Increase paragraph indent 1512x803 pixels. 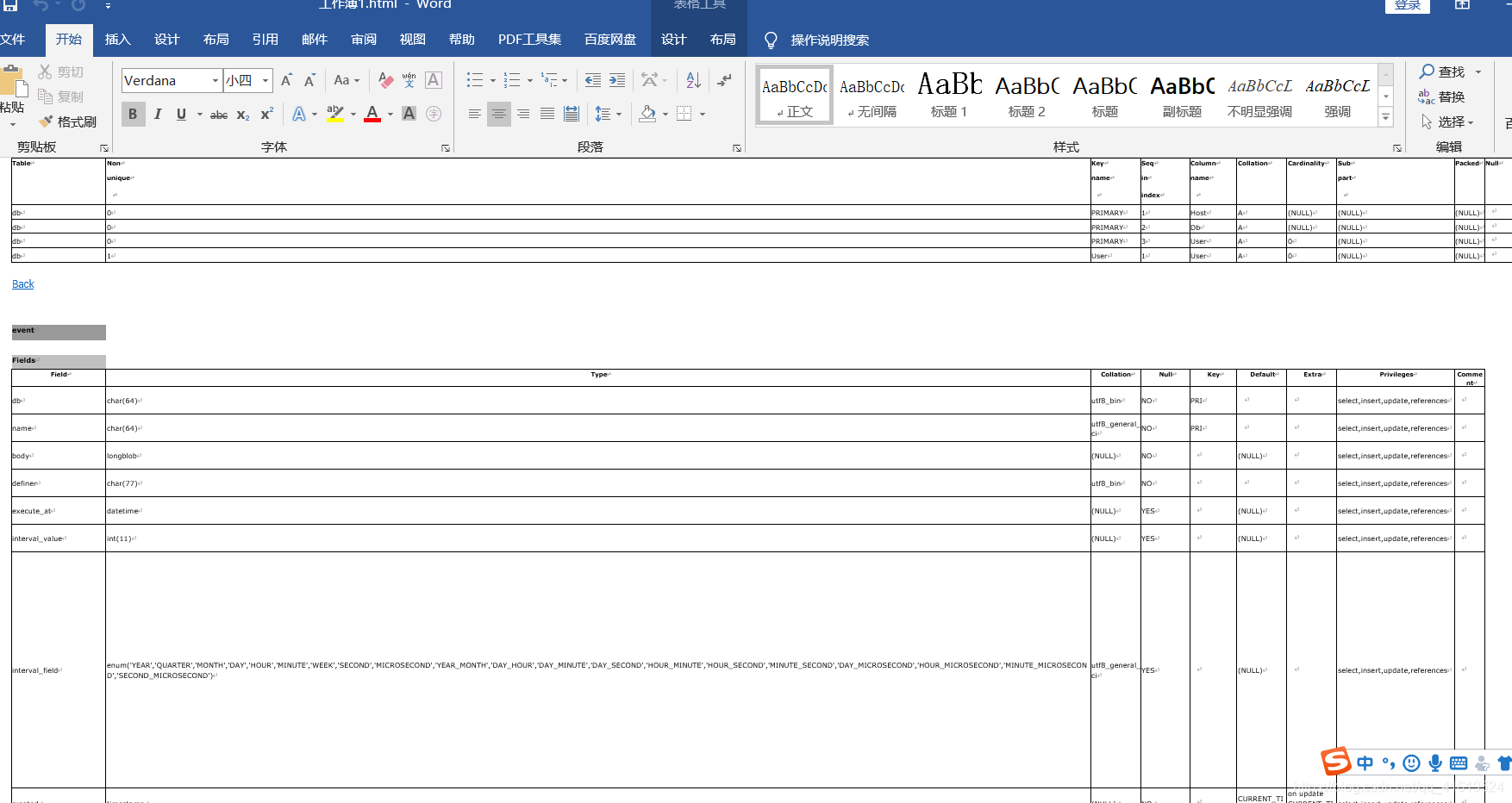[x=617, y=80]
